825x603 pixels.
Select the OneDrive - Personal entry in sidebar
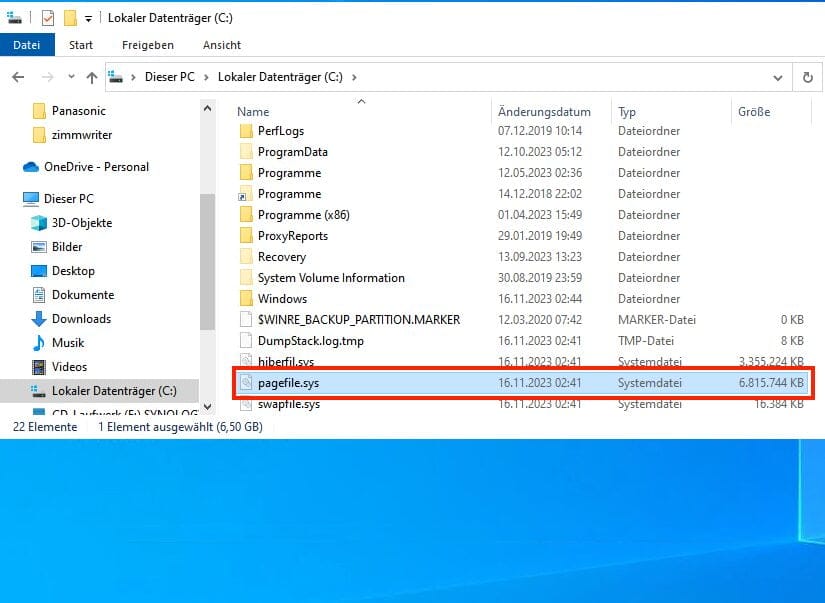click(x=95, y=166)
